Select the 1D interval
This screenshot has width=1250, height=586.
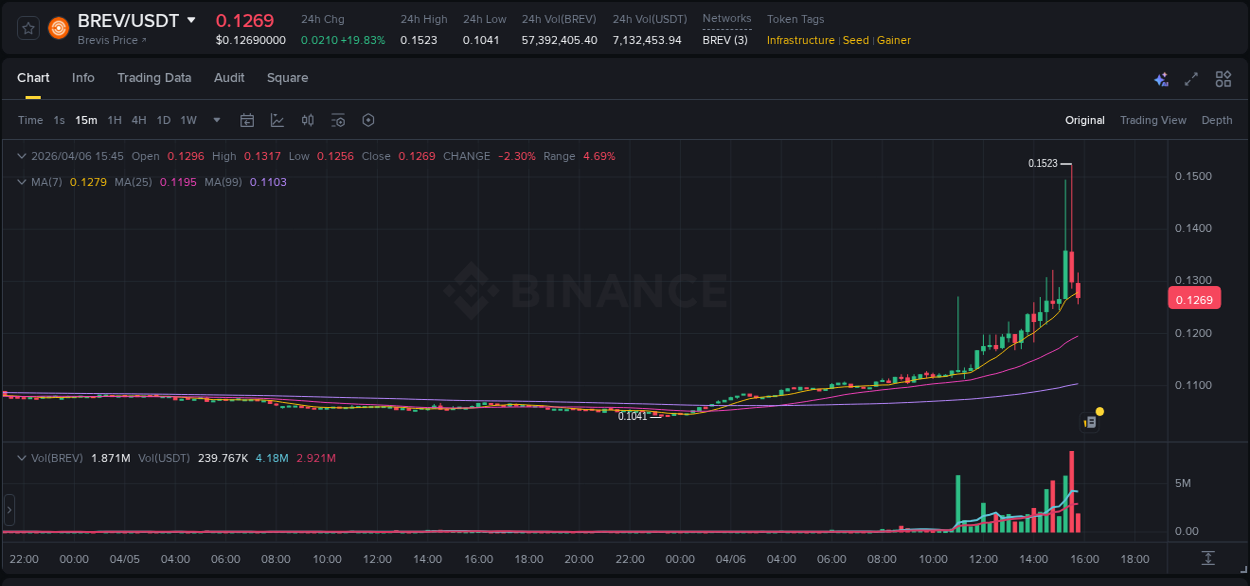tap(163, 120)
